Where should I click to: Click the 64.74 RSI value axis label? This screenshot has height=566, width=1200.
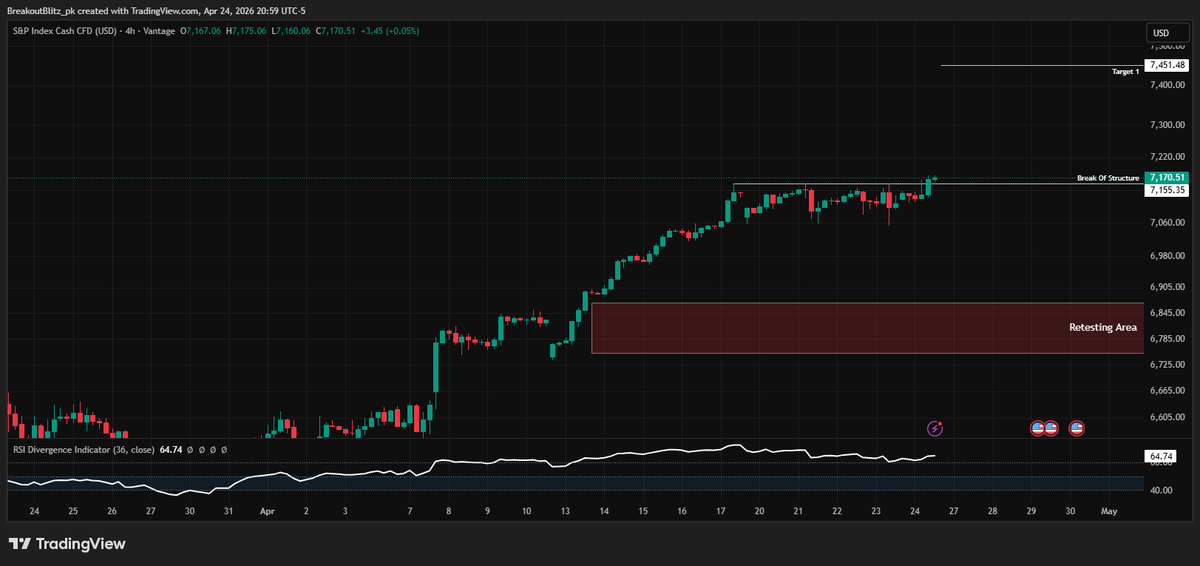tap(1160, 456)
